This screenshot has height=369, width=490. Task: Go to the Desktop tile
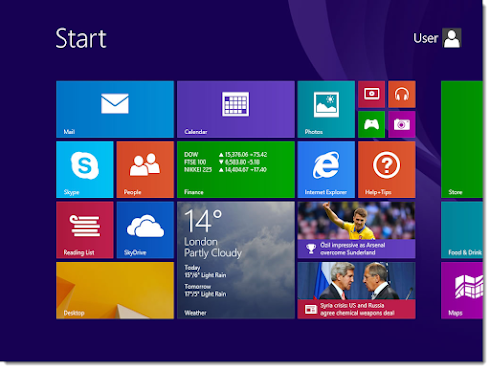click(115, 290)
